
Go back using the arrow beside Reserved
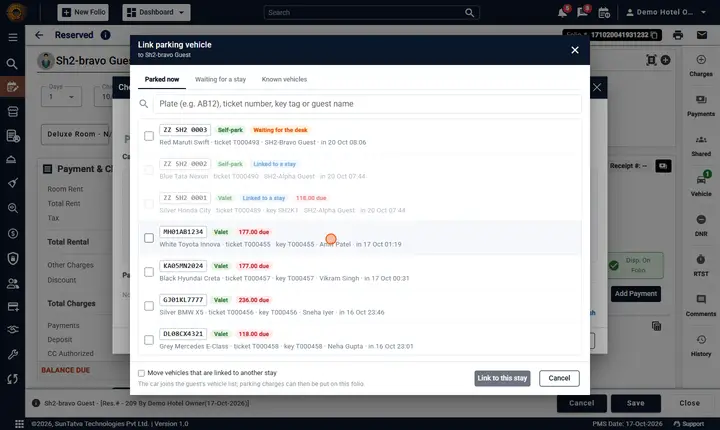coord(39,35)
